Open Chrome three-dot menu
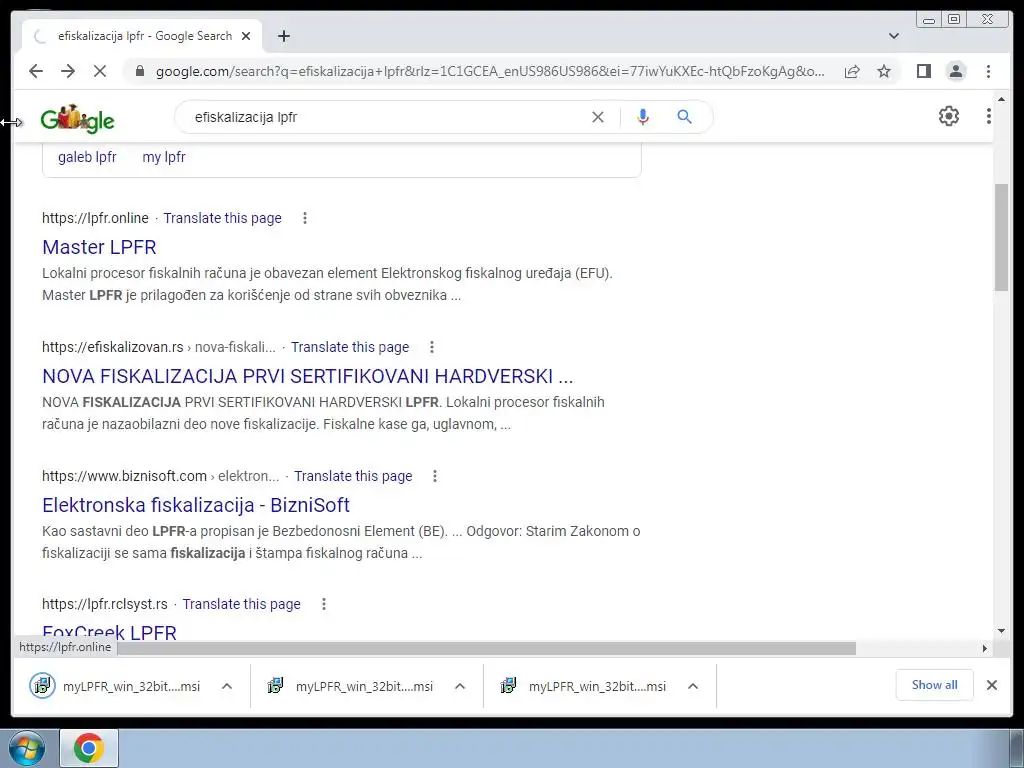Image resolution: width=1024 pixels, height=768 pixels. tap(988, 71)
